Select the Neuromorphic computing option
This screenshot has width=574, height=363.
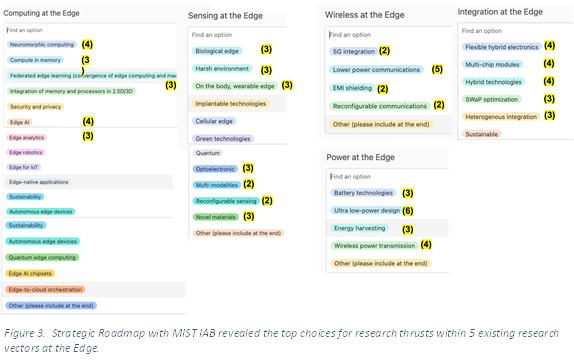tap(42, 45)
